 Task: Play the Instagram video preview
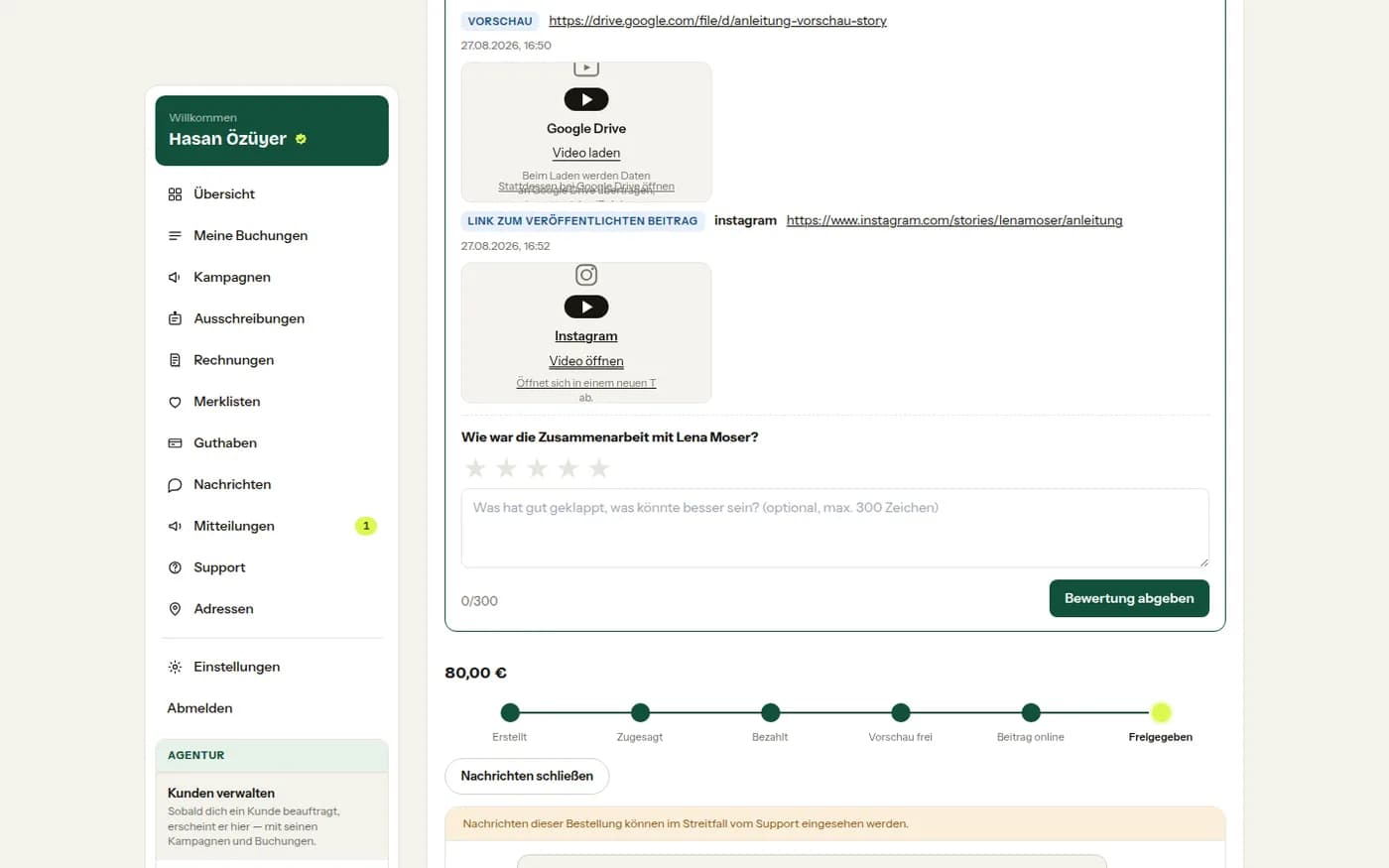tap(586, 307)
